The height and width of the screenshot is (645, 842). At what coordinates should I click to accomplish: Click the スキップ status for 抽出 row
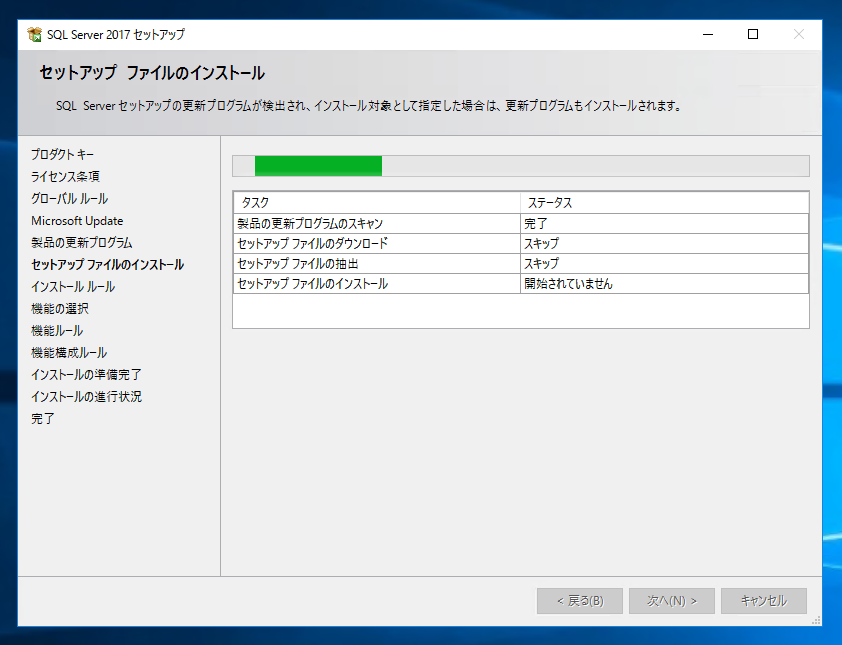tap(664, 264)
